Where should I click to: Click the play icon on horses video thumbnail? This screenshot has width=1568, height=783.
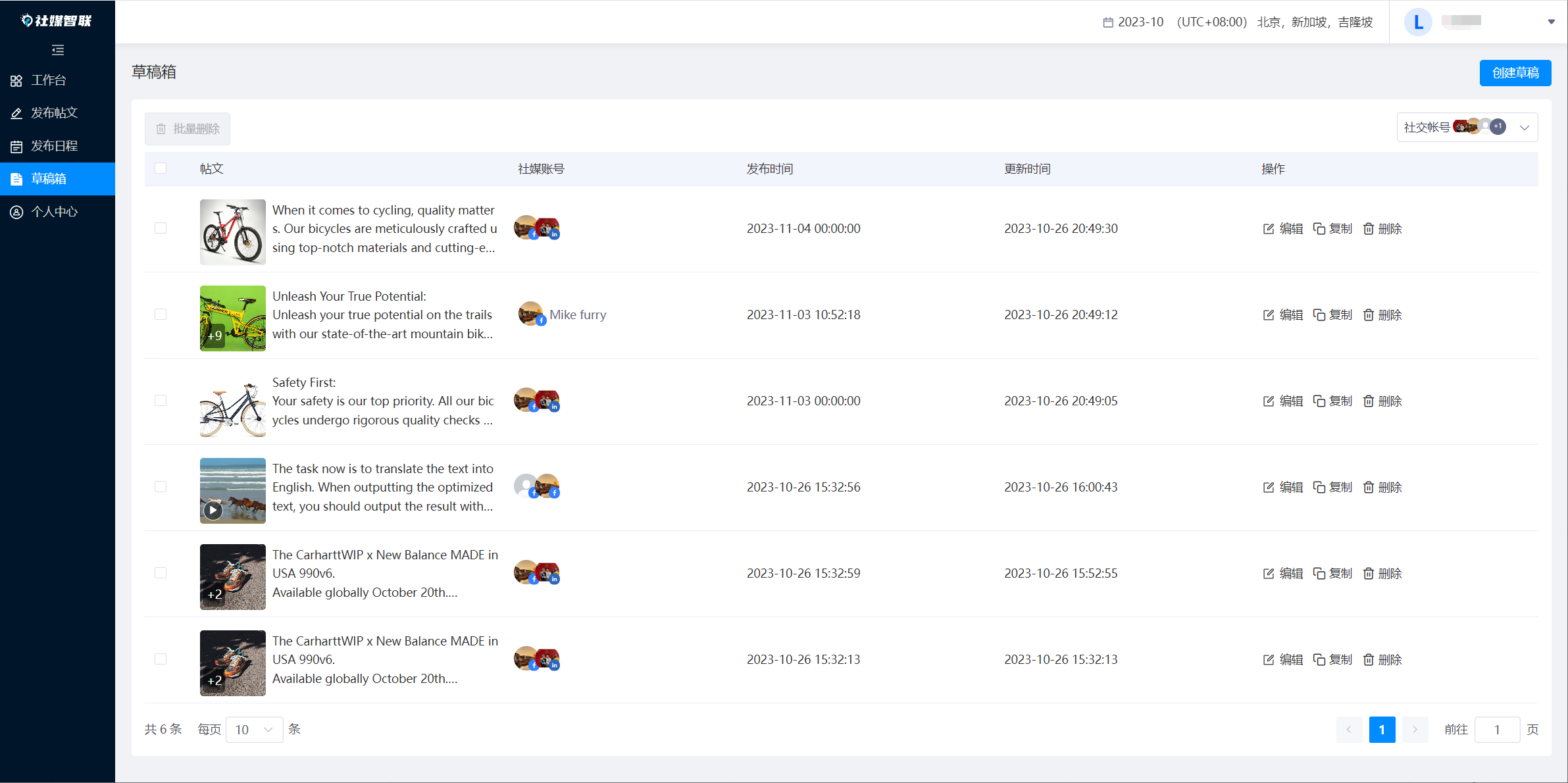[213, 510]
